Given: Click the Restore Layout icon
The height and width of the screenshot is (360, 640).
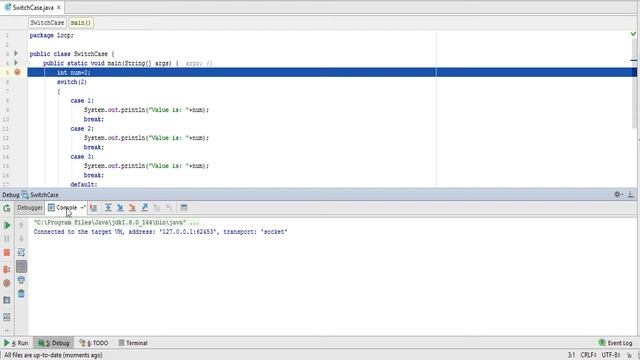Looking at the screenshot, I should coord(7,317).
